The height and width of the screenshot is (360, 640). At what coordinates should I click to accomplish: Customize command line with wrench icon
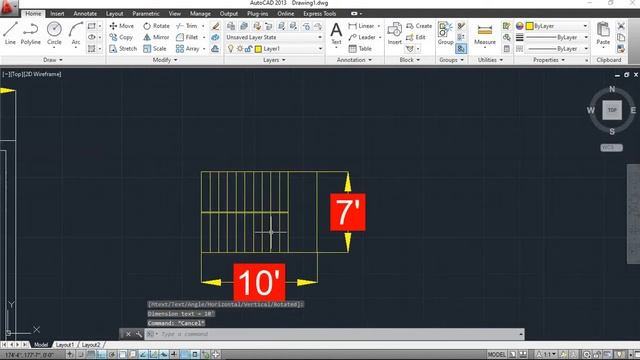point(139,334)
